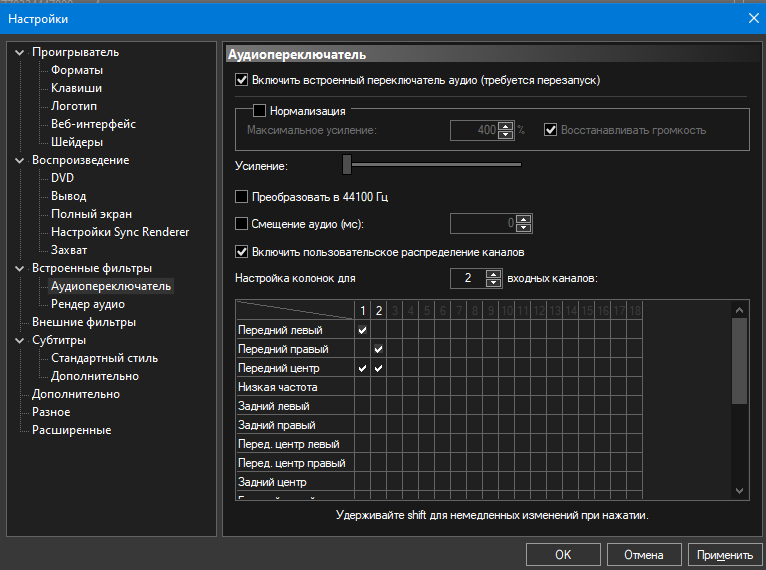Go to Веб-интерфейс settings
This screenshot has height=570, width=766.
click(93, 124)
